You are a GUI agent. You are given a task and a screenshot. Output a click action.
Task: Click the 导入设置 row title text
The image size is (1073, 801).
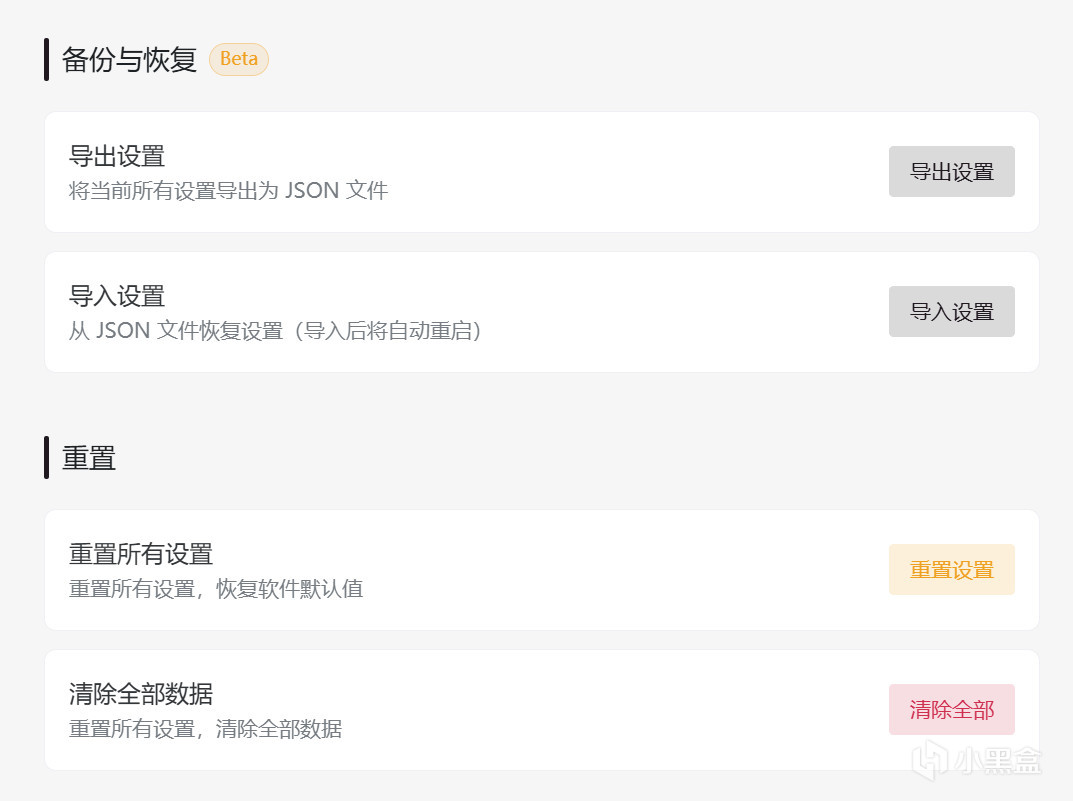pos(117,296)
